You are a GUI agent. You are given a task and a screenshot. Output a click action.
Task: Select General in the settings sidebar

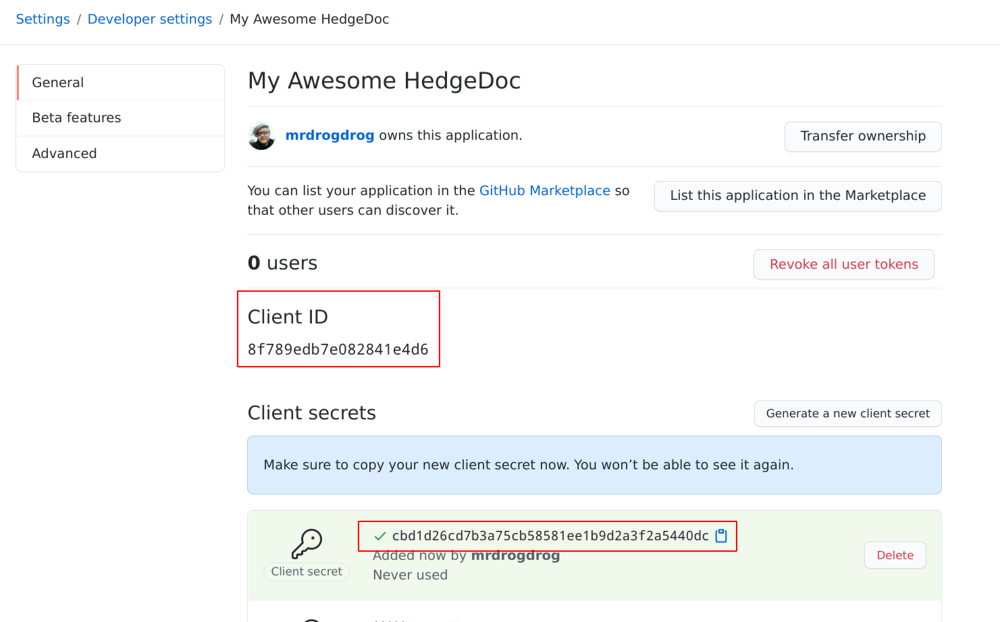57,82
